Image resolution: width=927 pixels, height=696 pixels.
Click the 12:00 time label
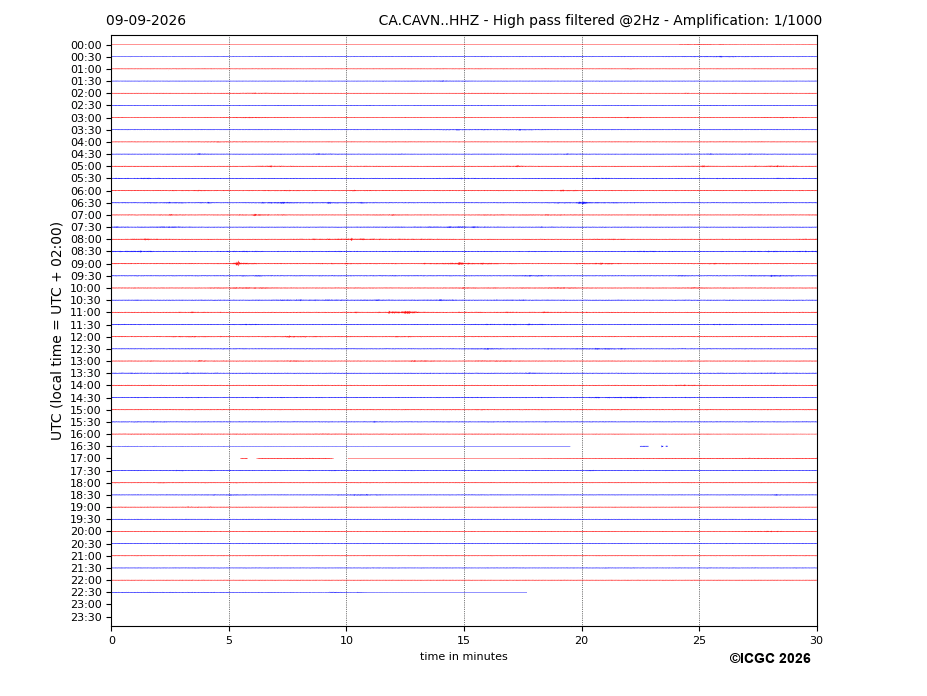86,337
